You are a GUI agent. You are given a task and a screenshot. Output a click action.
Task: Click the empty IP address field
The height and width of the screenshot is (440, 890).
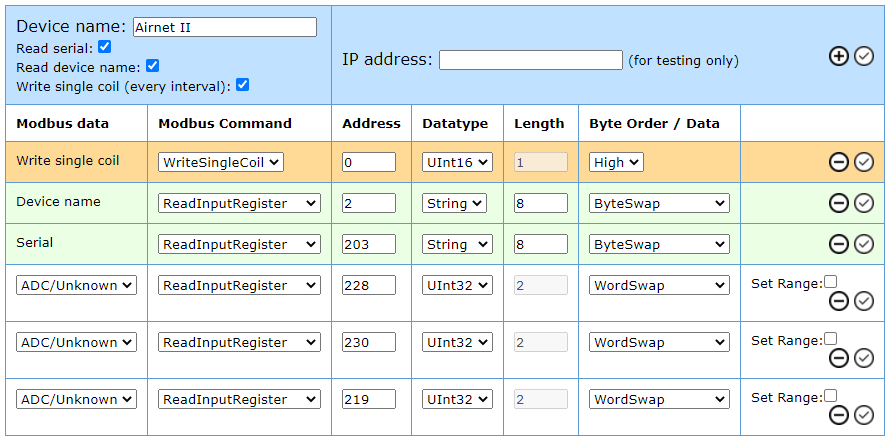[531, 60]
